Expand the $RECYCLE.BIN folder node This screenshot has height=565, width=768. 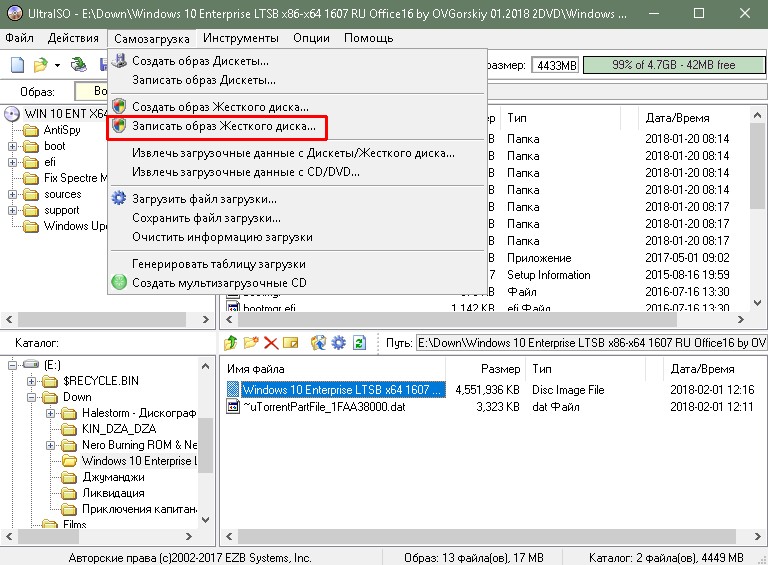pos(31,381)
